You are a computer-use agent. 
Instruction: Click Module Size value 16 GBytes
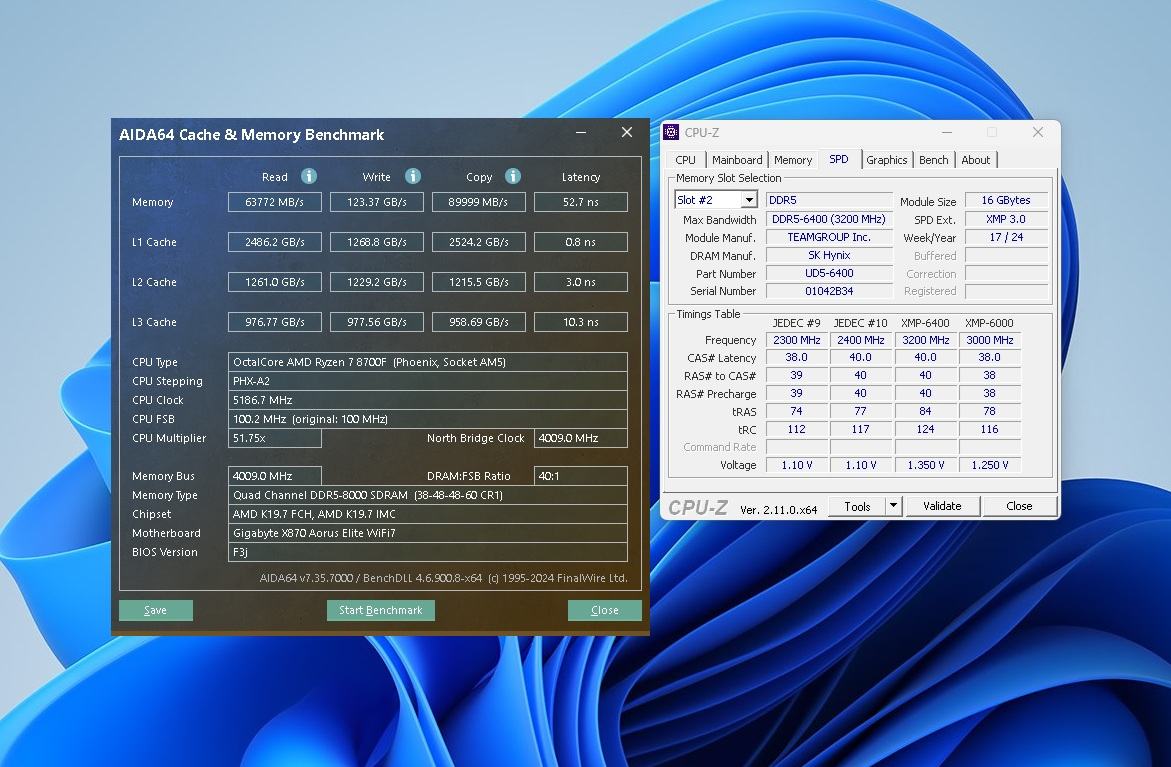(x=1006, y=200)
